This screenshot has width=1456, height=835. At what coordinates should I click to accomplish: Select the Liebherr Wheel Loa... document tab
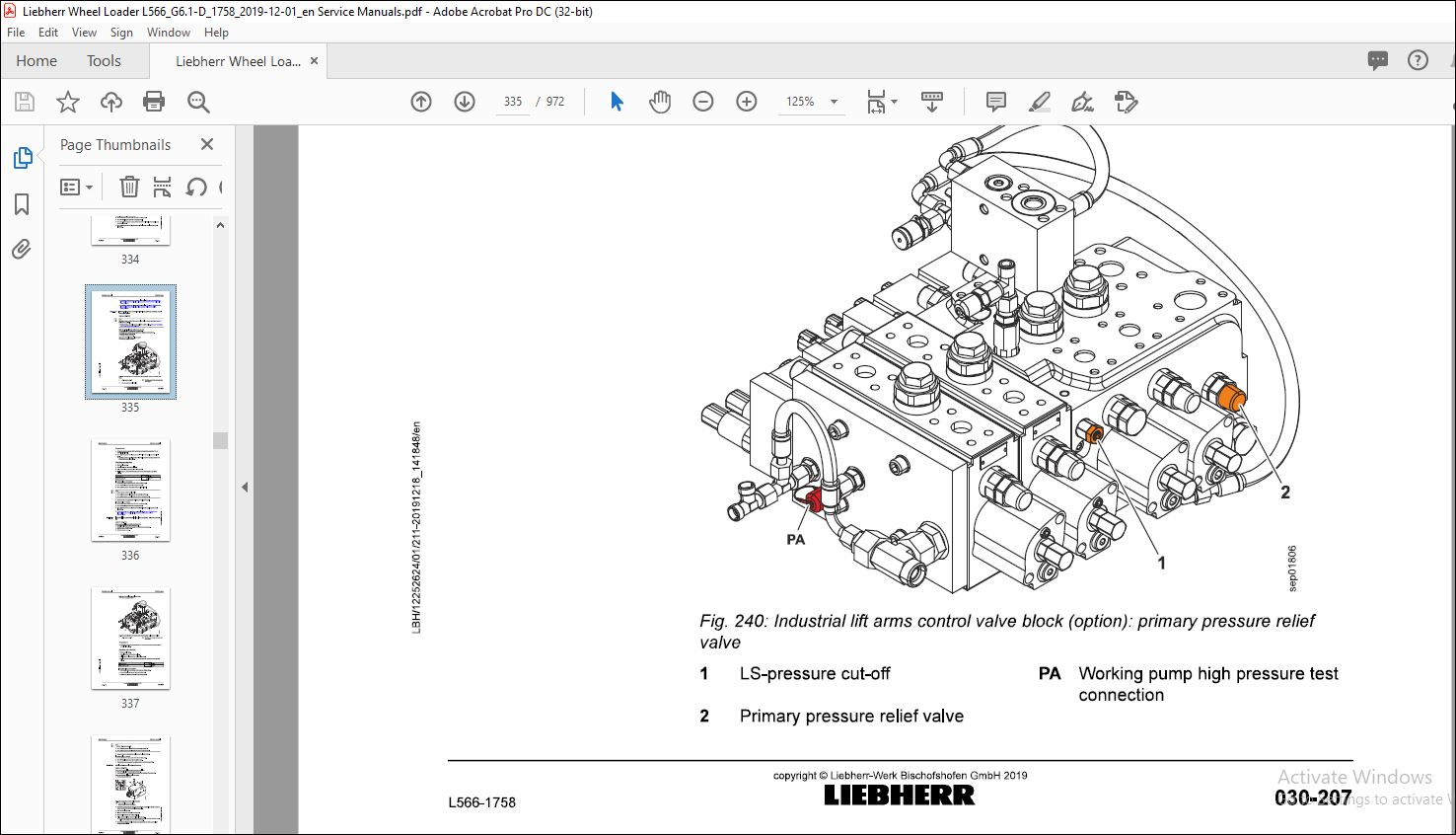(238, 61)
